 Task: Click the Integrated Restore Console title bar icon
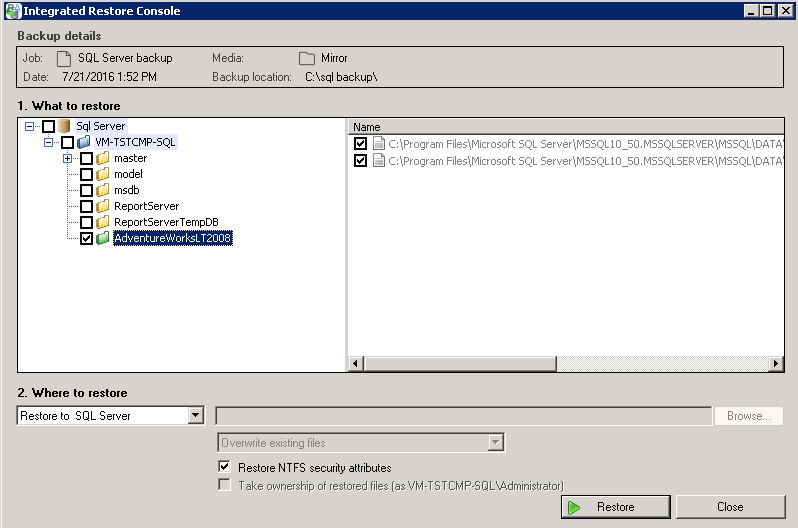pyautogui.click(x=13, y=11)
